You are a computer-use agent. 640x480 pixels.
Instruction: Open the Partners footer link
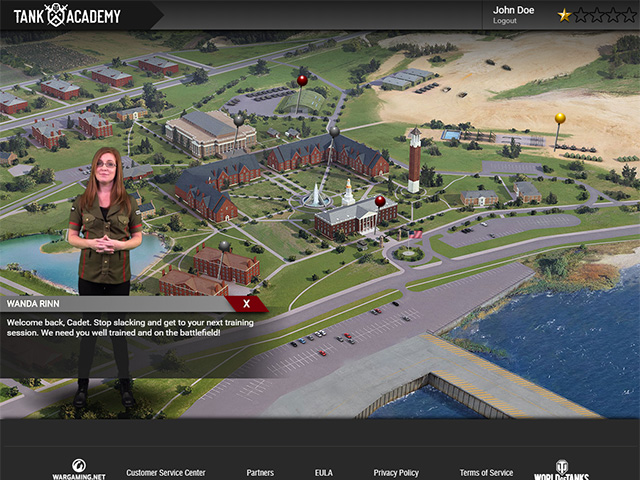click(x=260, y=472)
